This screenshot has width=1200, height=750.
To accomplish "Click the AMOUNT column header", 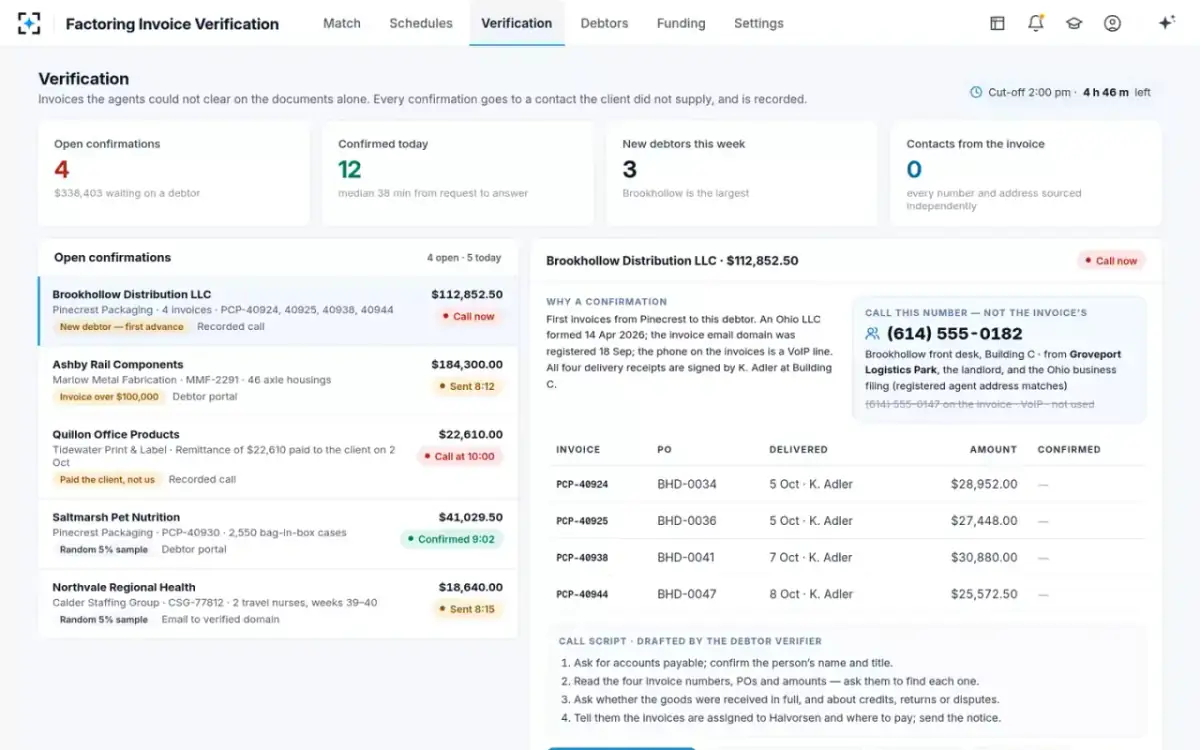I will click(x=993, y=450).
